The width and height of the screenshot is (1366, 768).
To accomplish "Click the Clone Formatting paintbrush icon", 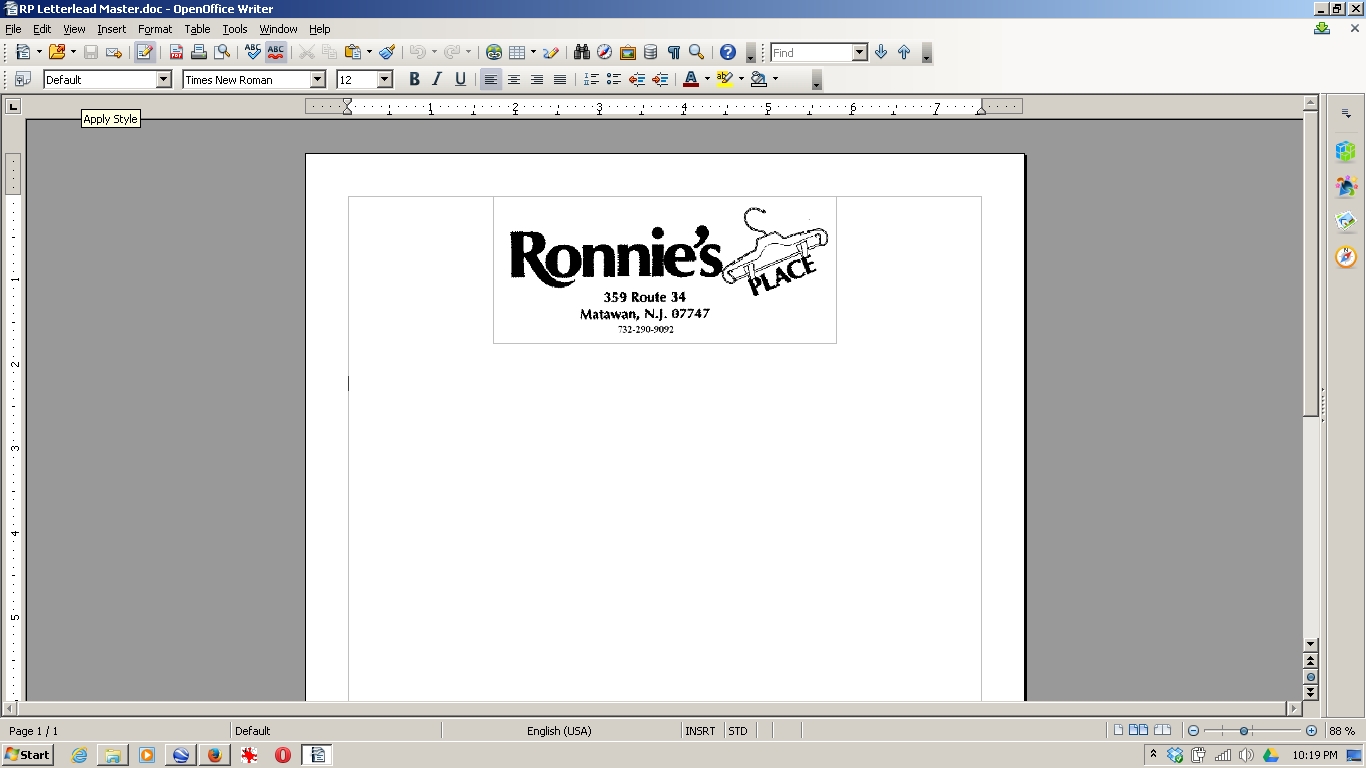I will pyautogui.click(x=387, y=53).
